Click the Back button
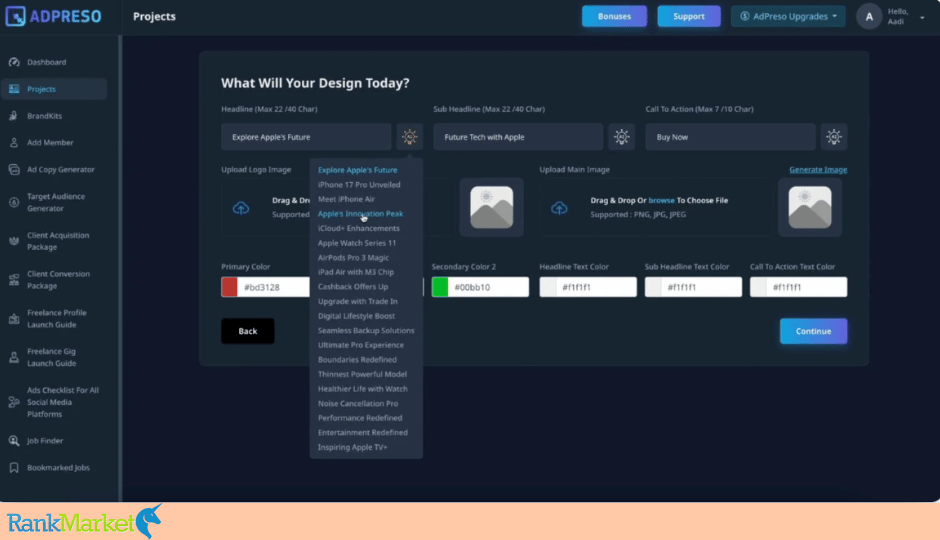The width and height of the screenshot is (940, 540). coord(248,331)
